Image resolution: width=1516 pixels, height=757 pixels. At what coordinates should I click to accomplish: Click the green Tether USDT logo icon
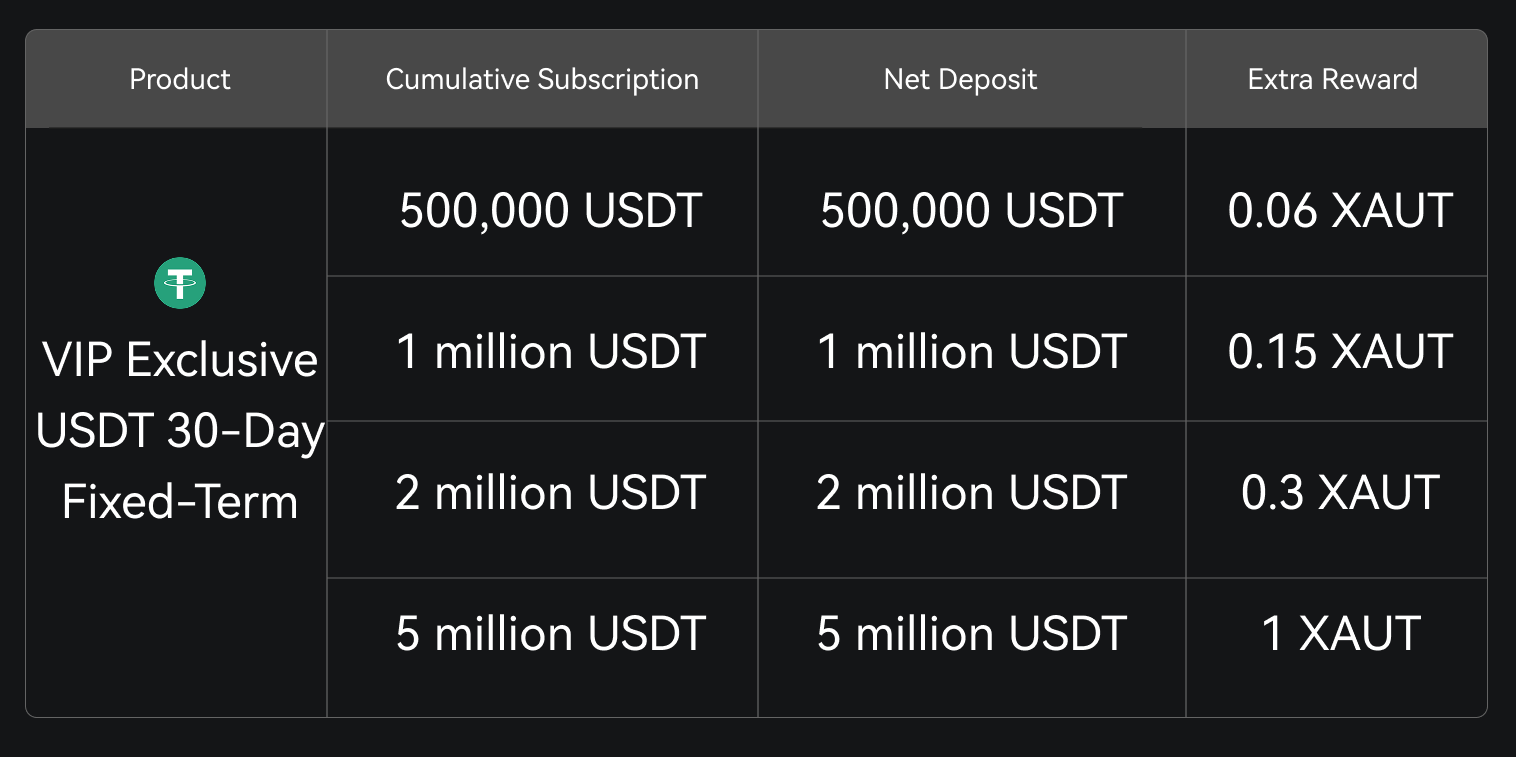tap(180, 283)
